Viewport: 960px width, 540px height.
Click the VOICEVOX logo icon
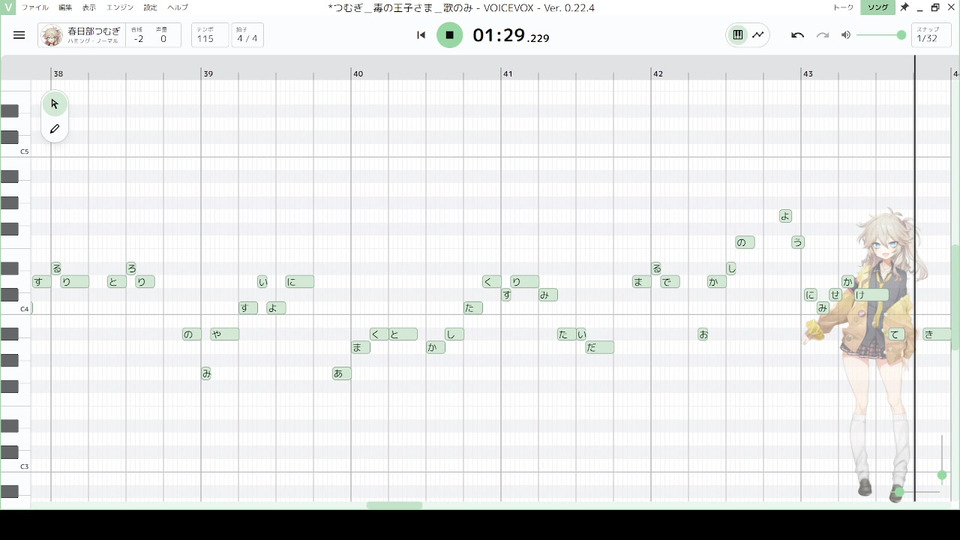tap(7, 7)
